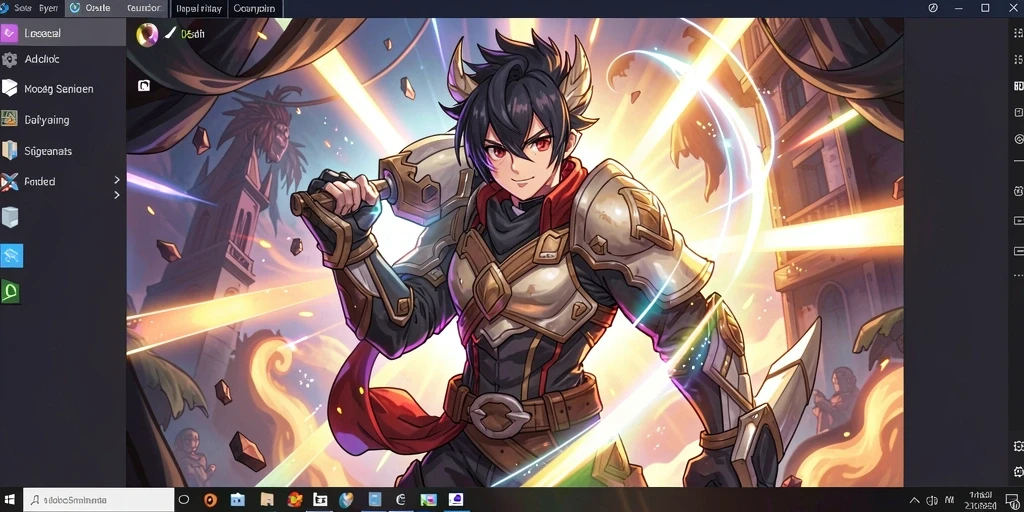Open the Coampim tab

point(253,8)
